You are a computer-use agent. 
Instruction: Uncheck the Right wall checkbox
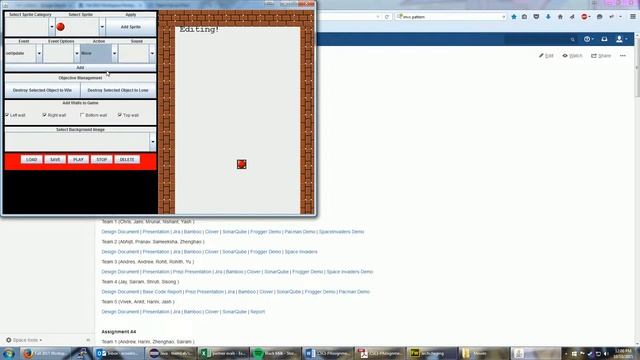tap(44, 115)
